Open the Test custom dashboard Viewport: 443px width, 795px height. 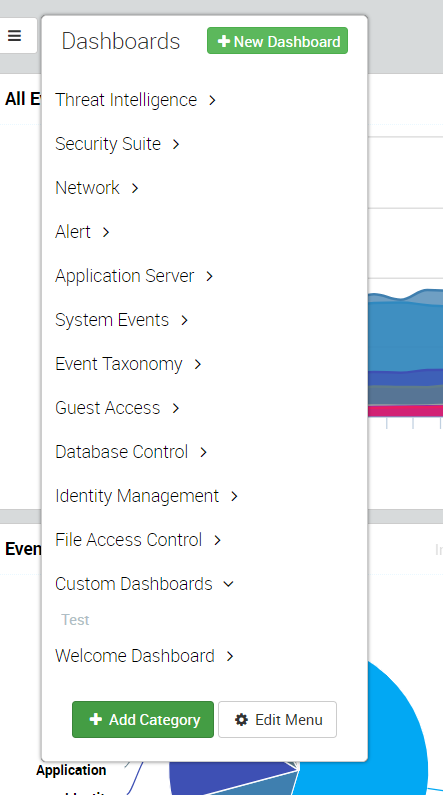click(75, 620)
